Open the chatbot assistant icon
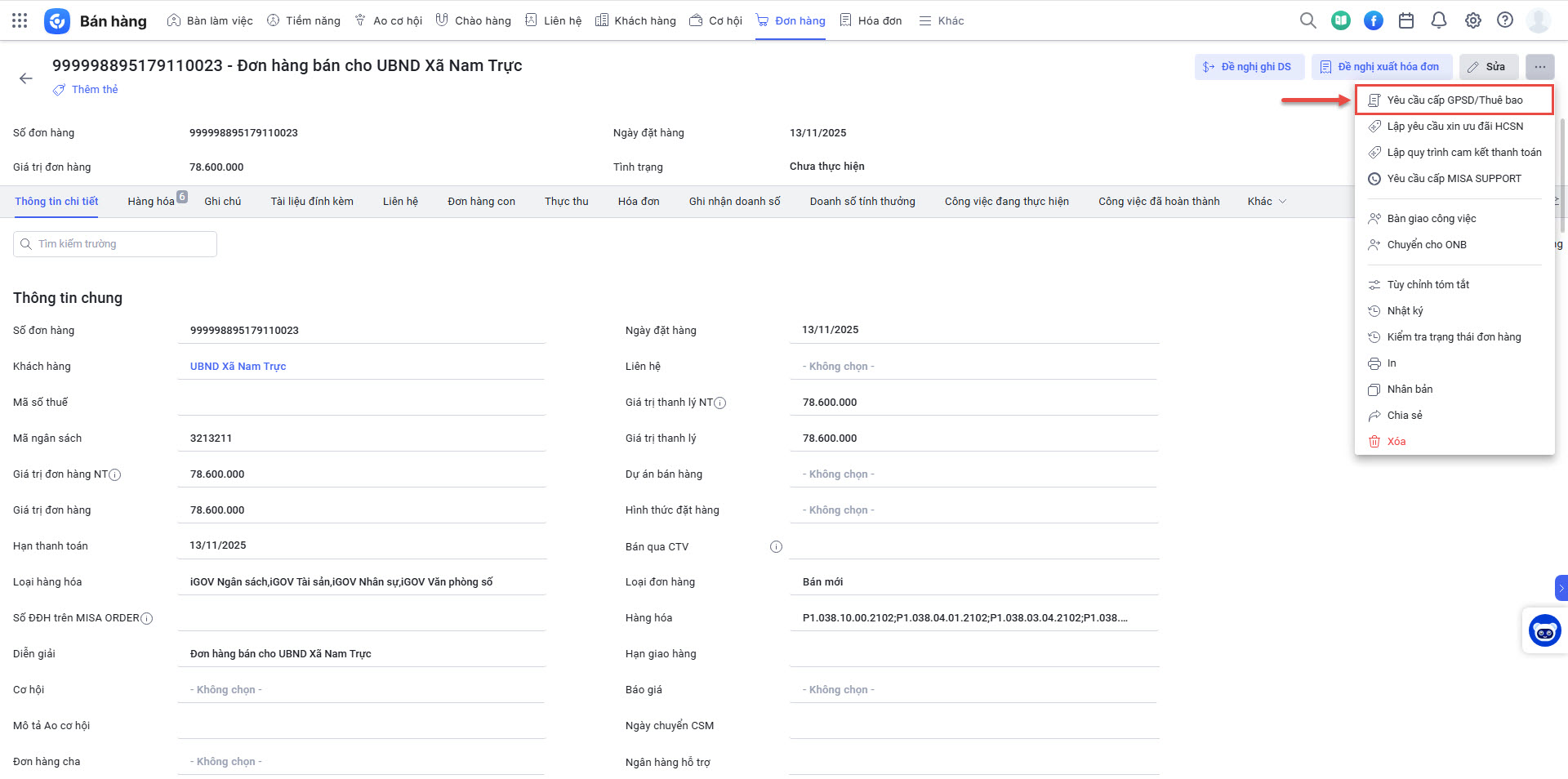The height and width of the screenshot is (779, 1568). pyautogui.click(x=1544, y=630)
